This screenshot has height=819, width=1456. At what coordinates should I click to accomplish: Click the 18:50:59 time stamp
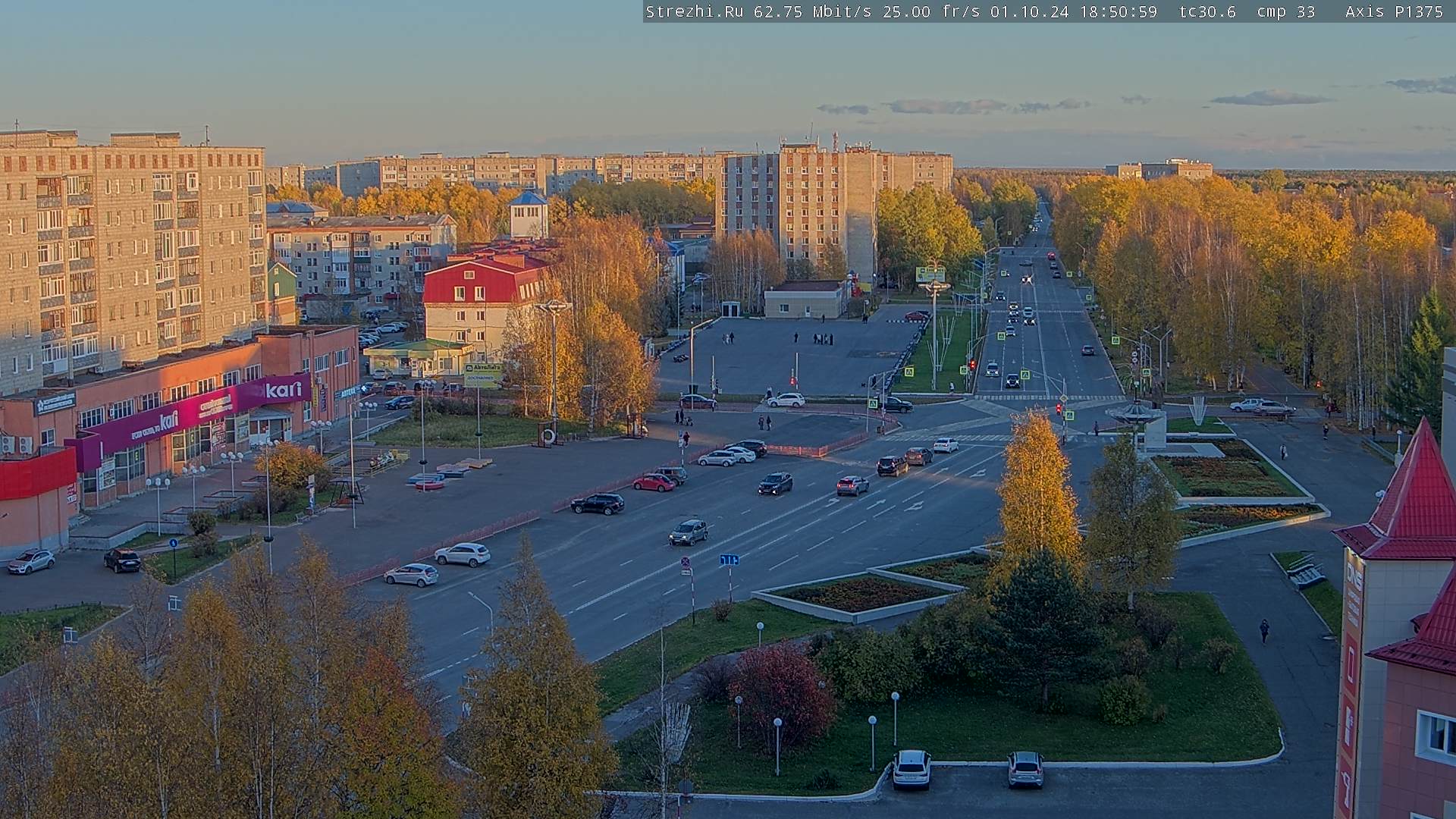point(1117,12)
